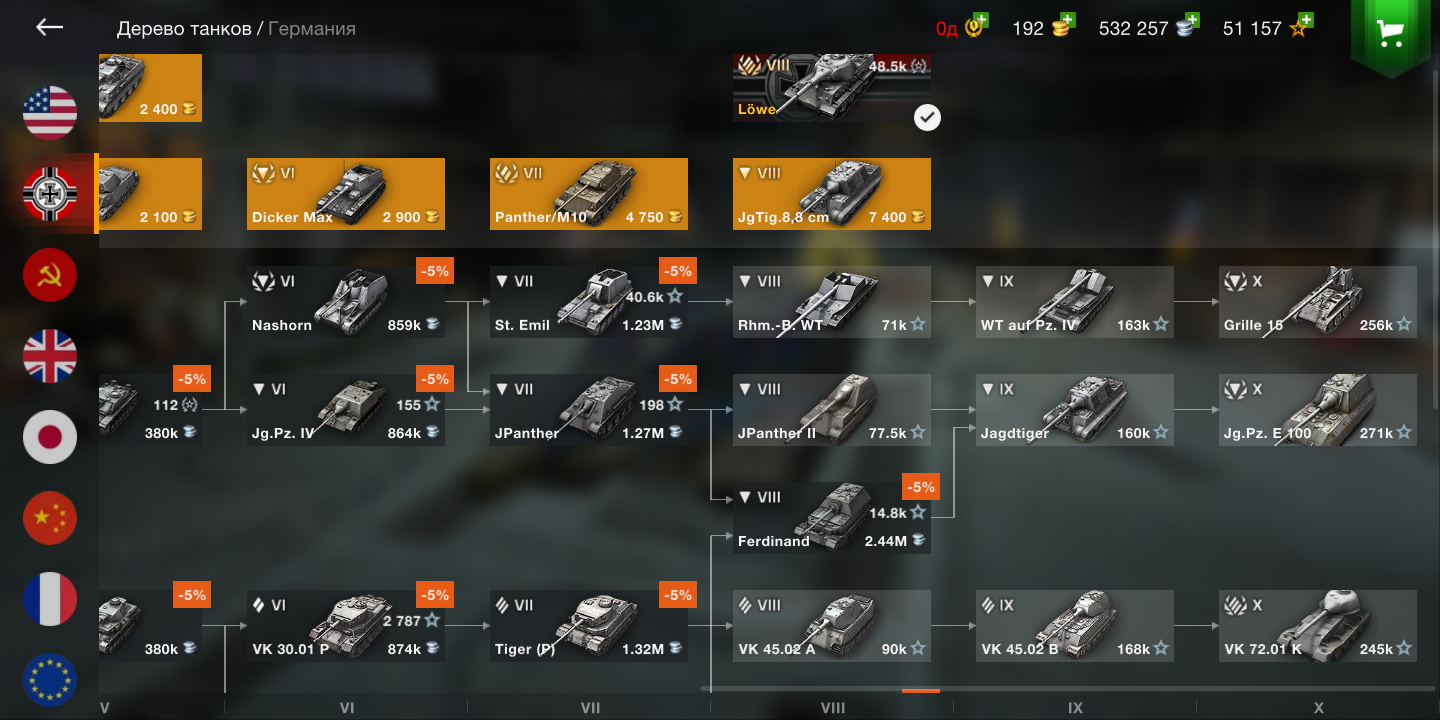Screen dimensions: 1440x720
Task: Select the European nation flag
Action: (x=50, y=680)
